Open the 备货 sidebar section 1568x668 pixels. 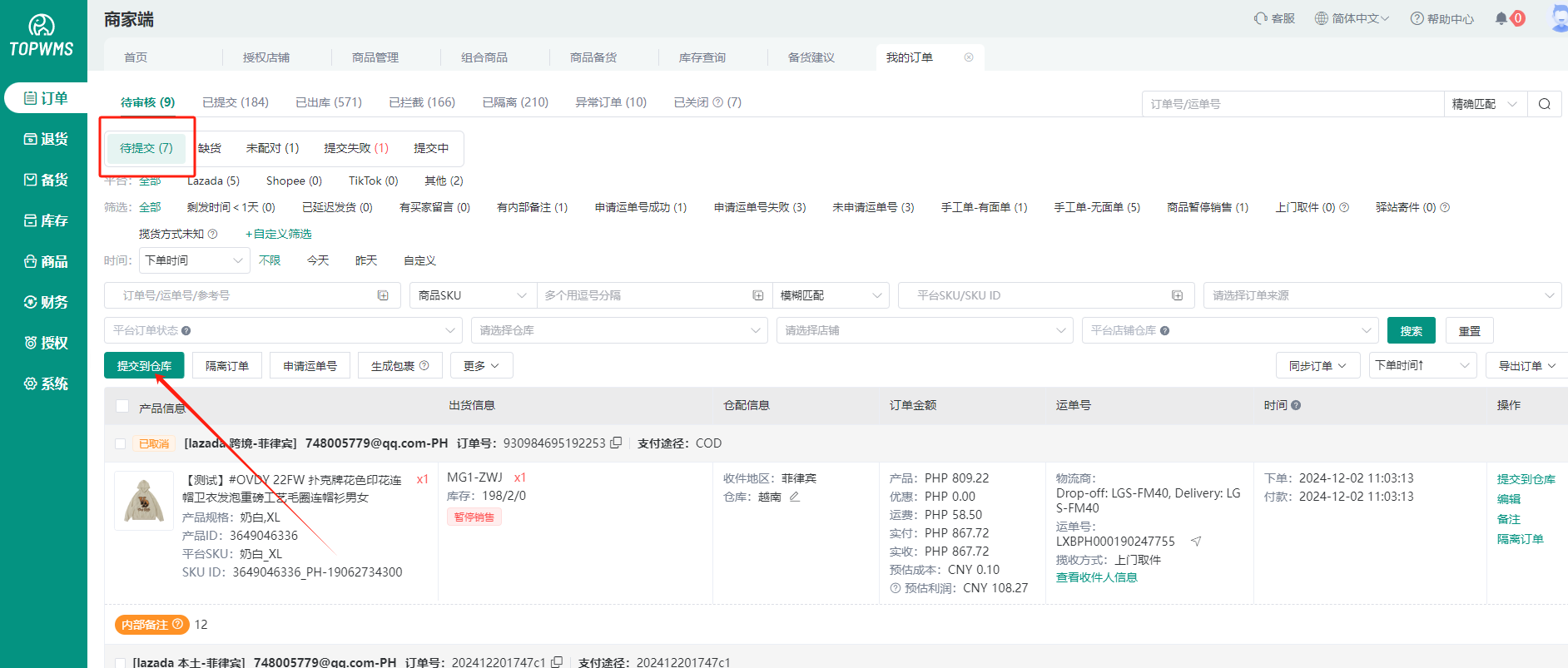46,180
